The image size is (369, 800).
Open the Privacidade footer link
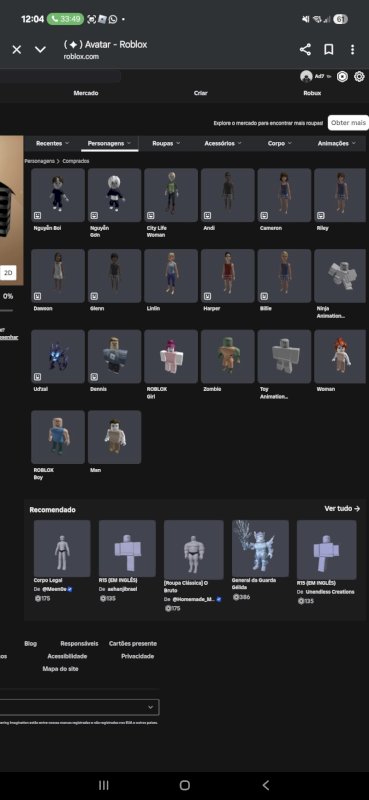click(x=138, y=656)
